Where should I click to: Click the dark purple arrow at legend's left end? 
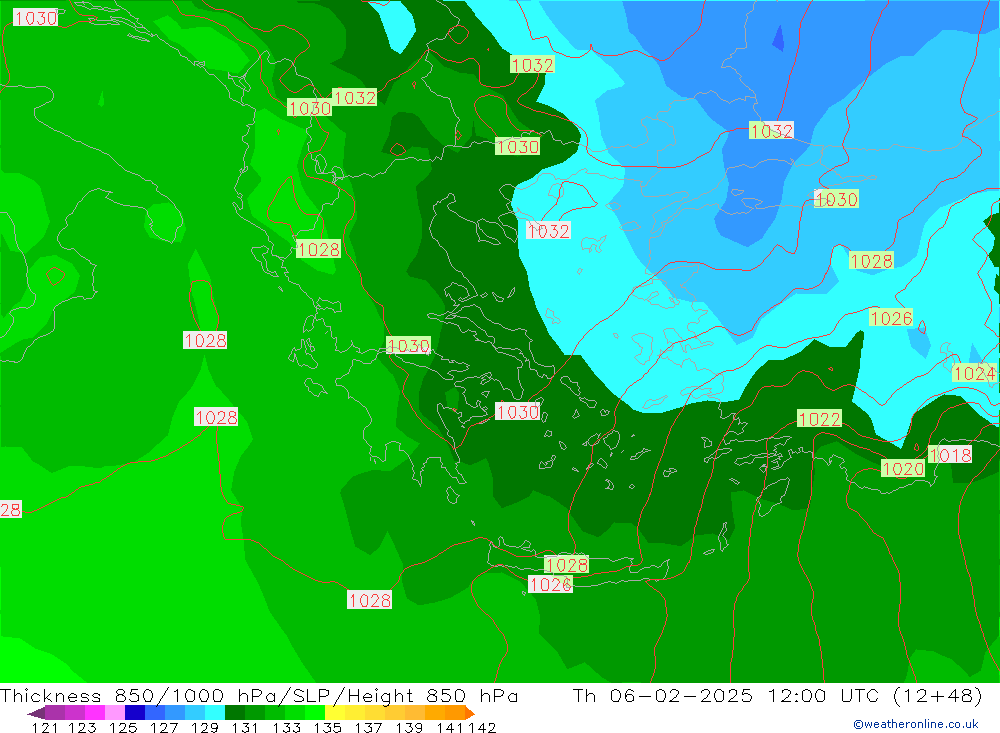coord(36,713)
